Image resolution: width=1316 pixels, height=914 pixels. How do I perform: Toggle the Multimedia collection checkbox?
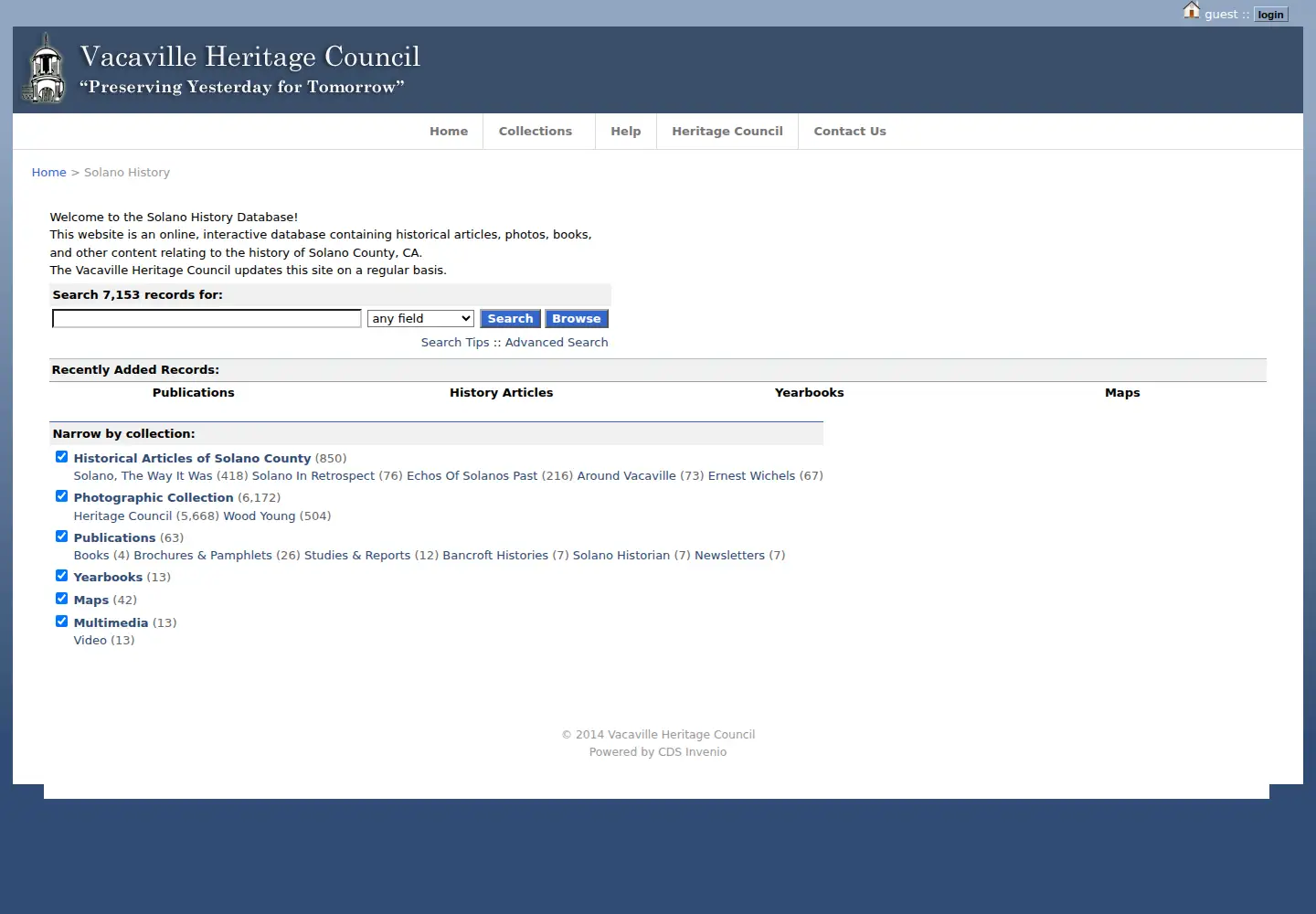pos(61,622)
